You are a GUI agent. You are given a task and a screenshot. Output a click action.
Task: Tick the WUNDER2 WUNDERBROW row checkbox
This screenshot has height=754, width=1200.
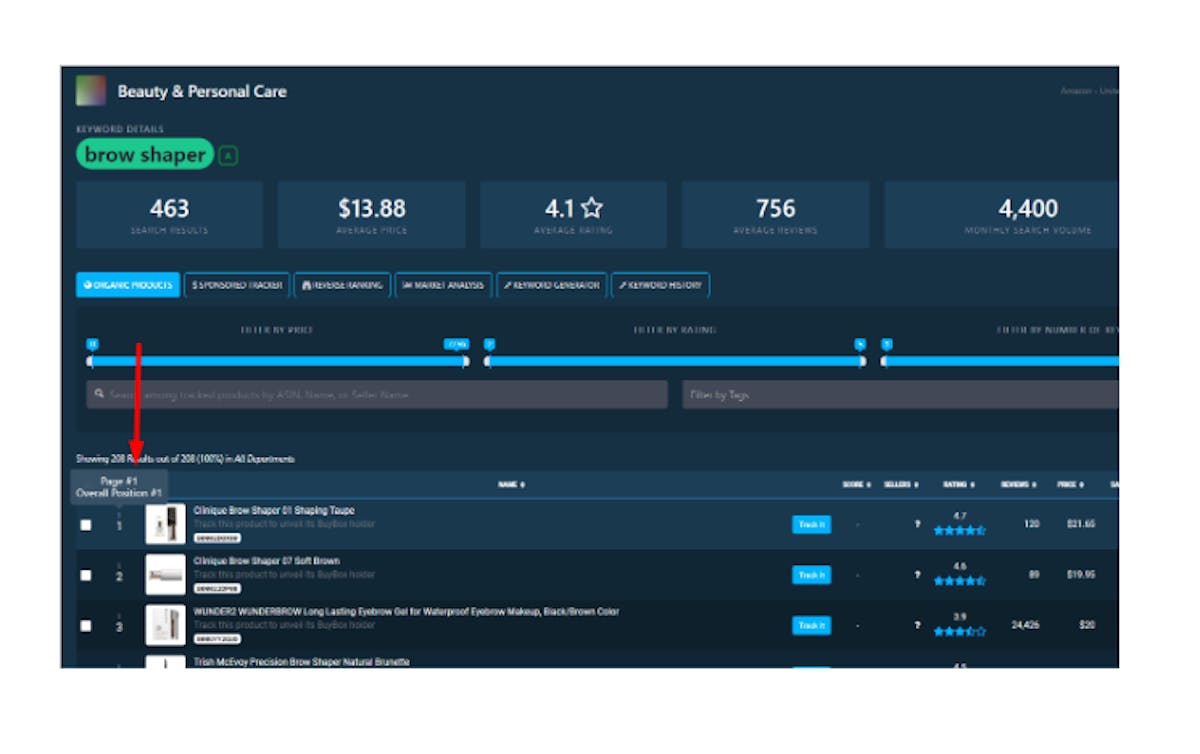pyautogui.click(x=86, y=625)
